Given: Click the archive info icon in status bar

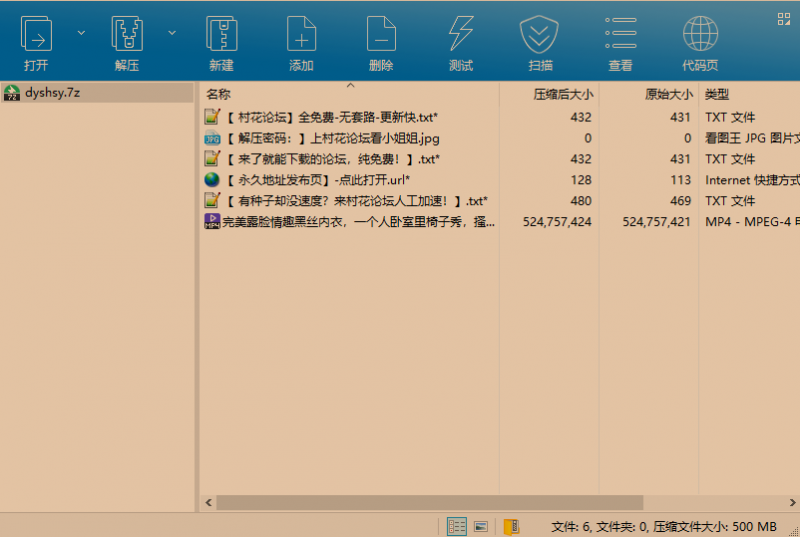Looking at the screenshot, I should 511,526.
